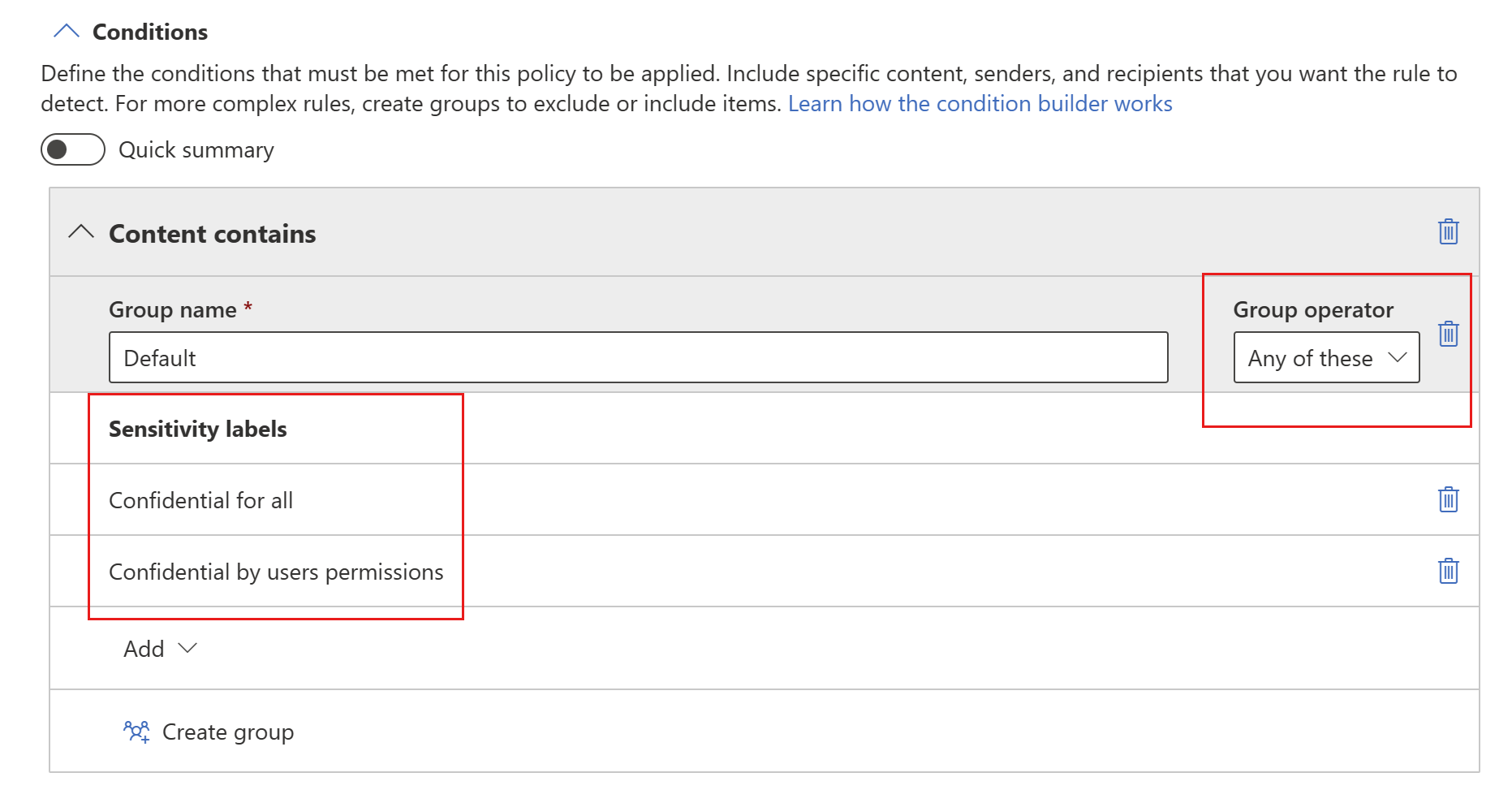Viewport: 1512px width, 790px height.
Task: Select the Confidential for all row
Action: click(200, 500)
